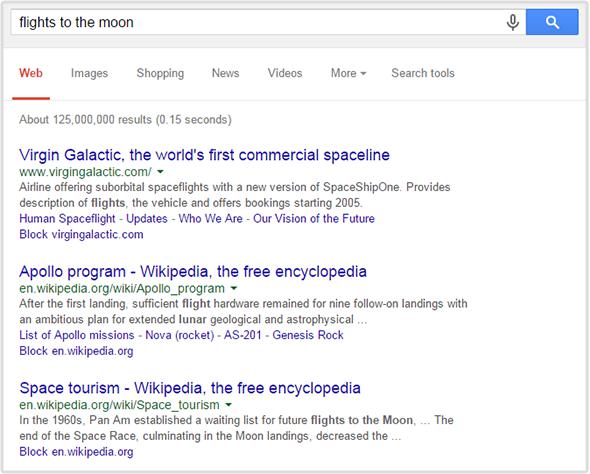
Task: Open the Genesis Rock sitelink
Action: point(308,335)
